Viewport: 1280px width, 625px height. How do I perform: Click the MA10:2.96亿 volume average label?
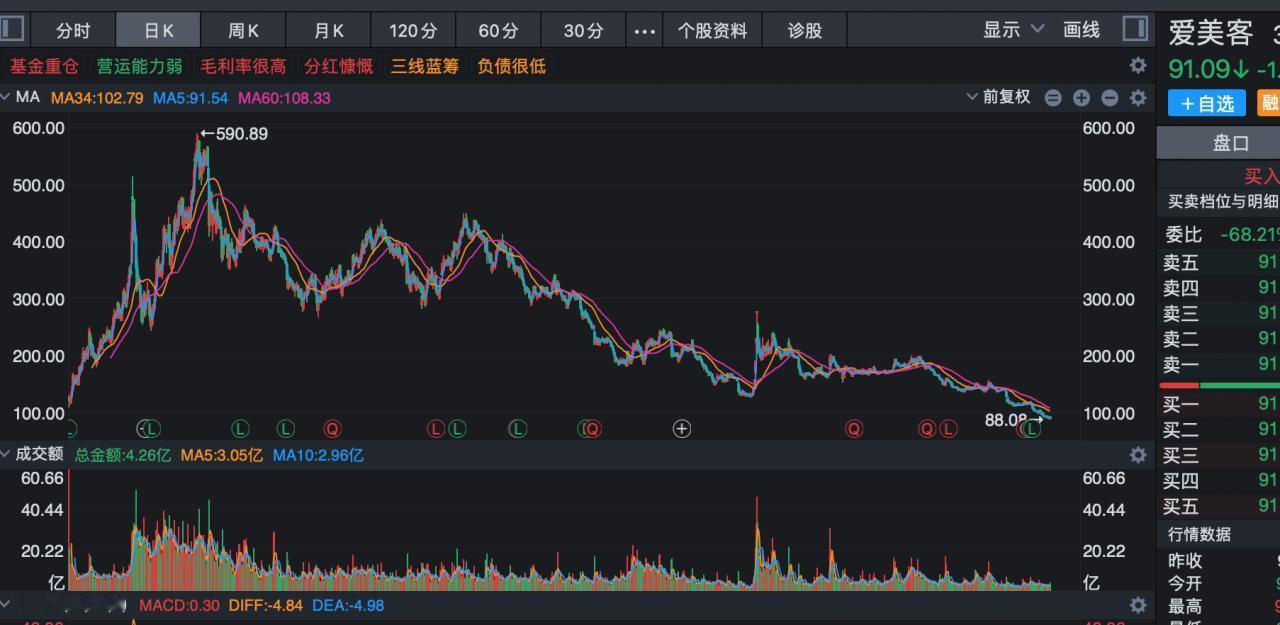pos(318,455)
